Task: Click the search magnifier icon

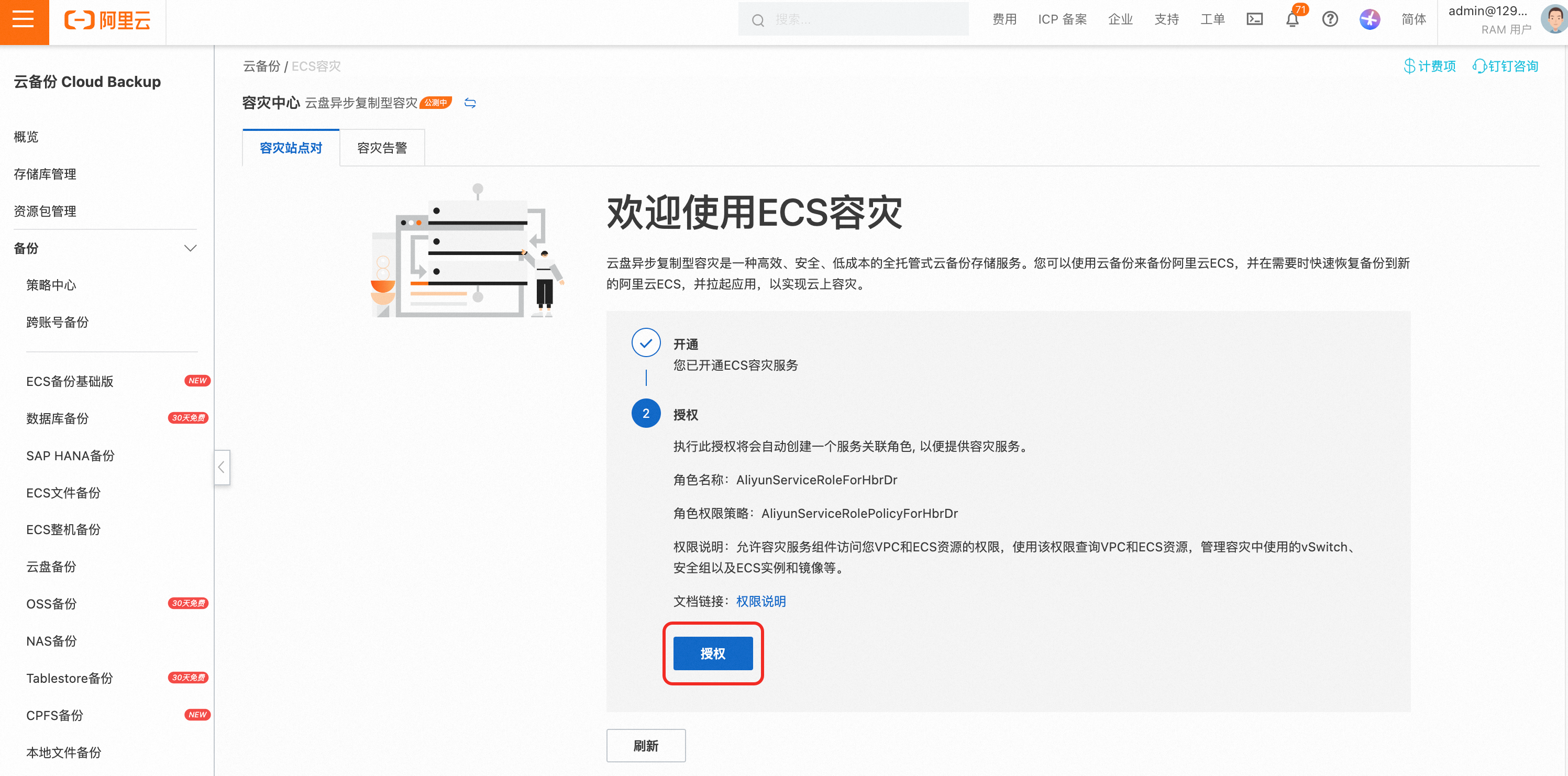Action: pyautogui.click(x=758, y=21)
